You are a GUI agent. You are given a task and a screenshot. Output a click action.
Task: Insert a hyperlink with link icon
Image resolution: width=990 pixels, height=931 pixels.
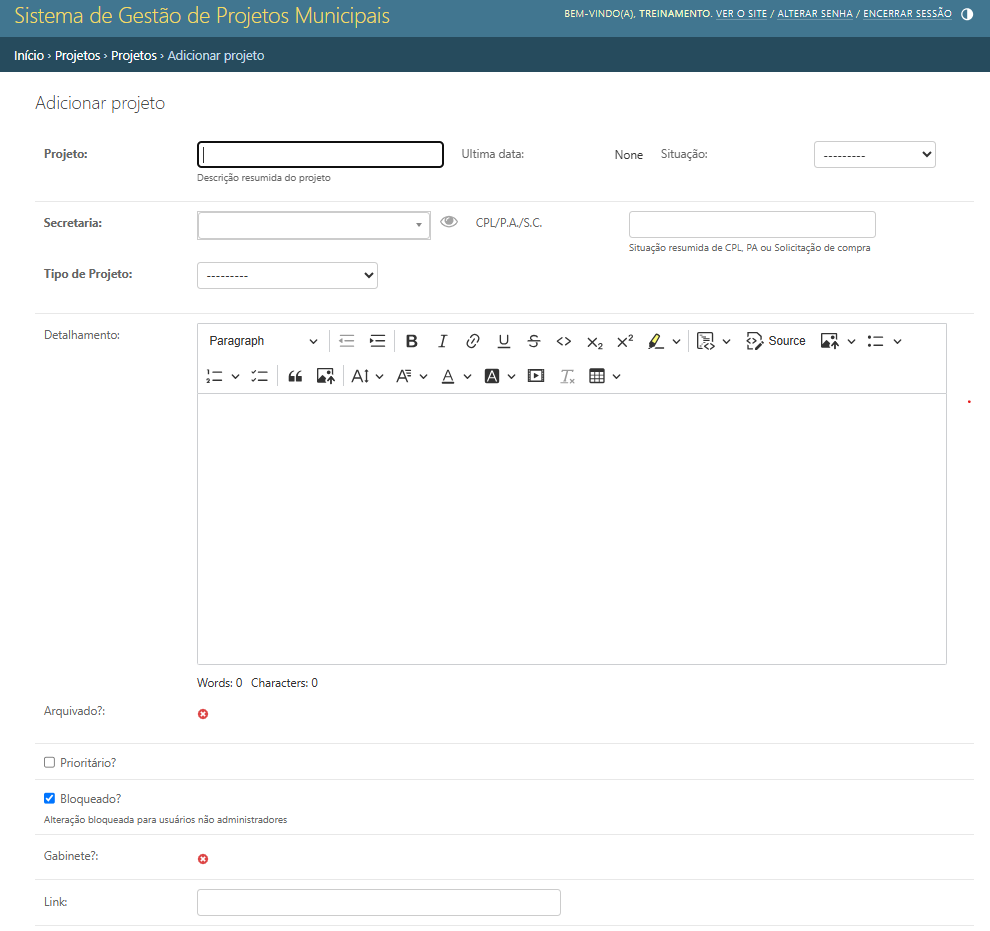[472, 341]
